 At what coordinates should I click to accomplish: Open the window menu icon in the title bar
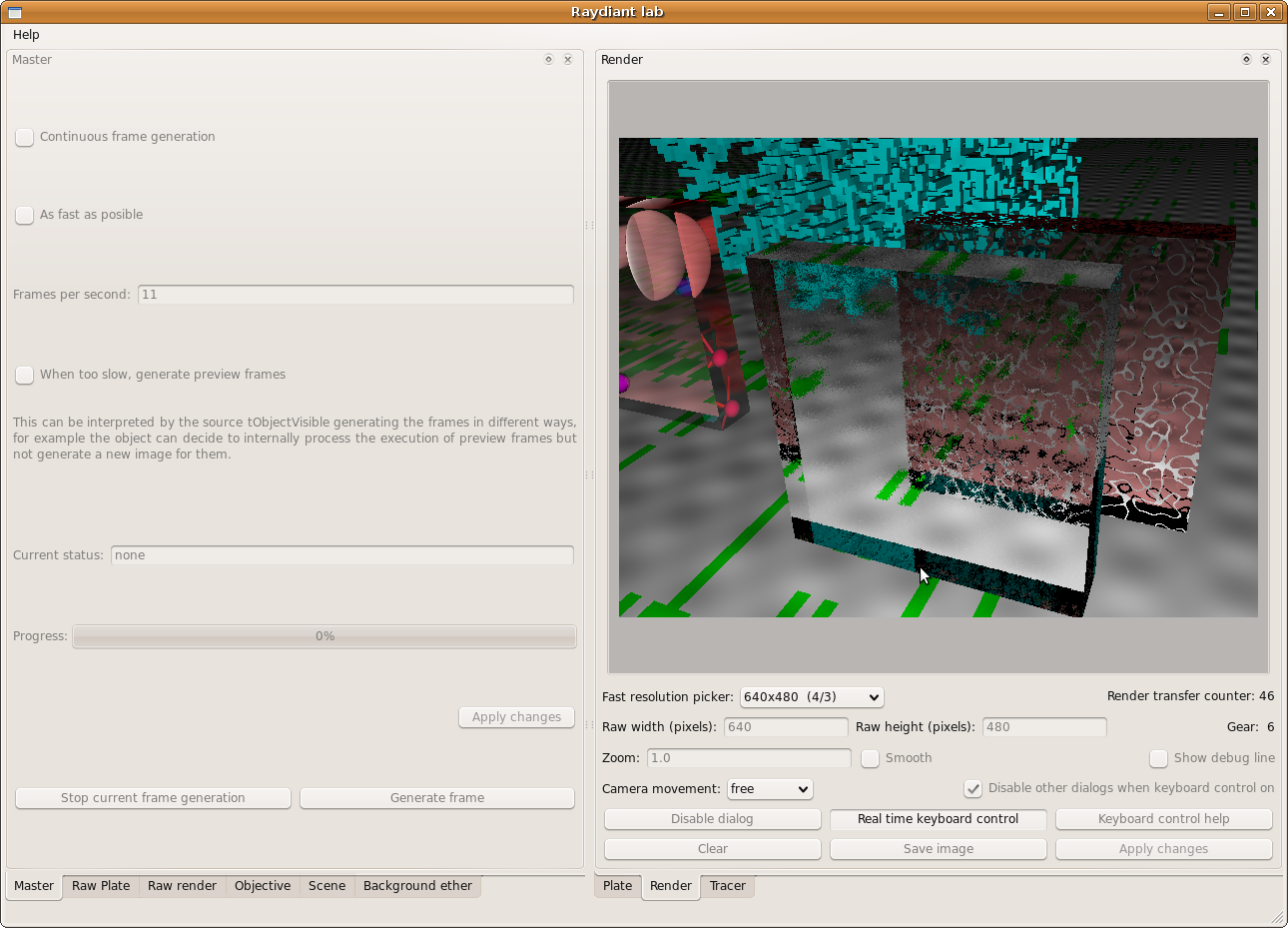[15, 12]
